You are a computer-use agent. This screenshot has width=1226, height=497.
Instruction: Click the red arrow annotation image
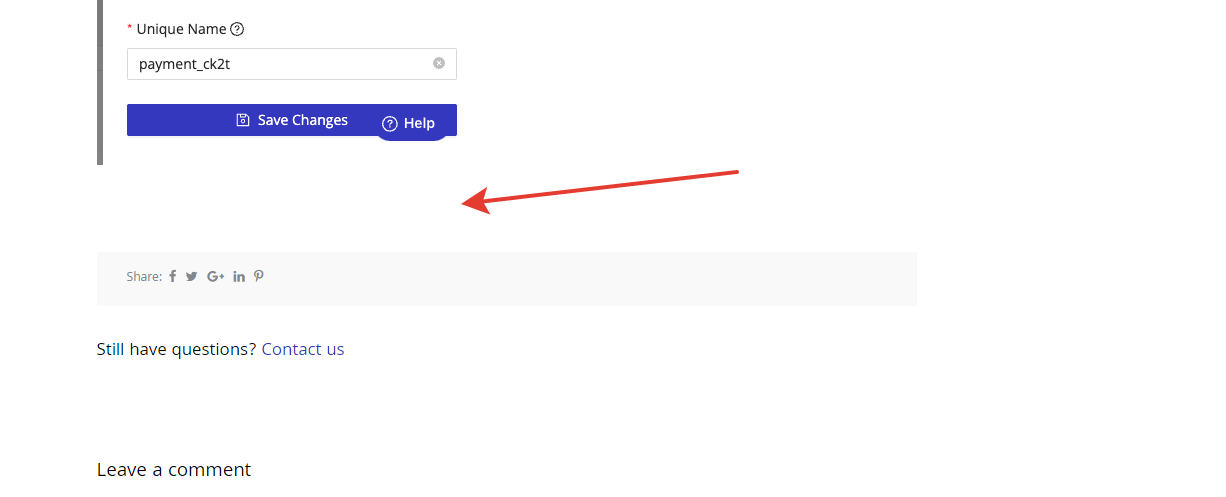pos(600,192)
